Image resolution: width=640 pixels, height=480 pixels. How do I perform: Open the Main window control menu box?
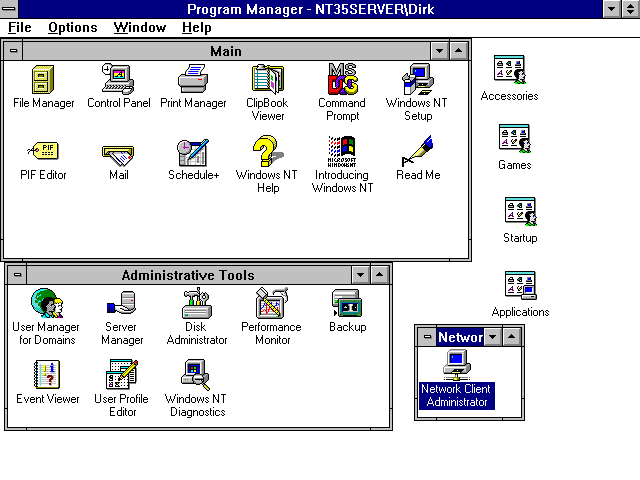click(13, 51)
